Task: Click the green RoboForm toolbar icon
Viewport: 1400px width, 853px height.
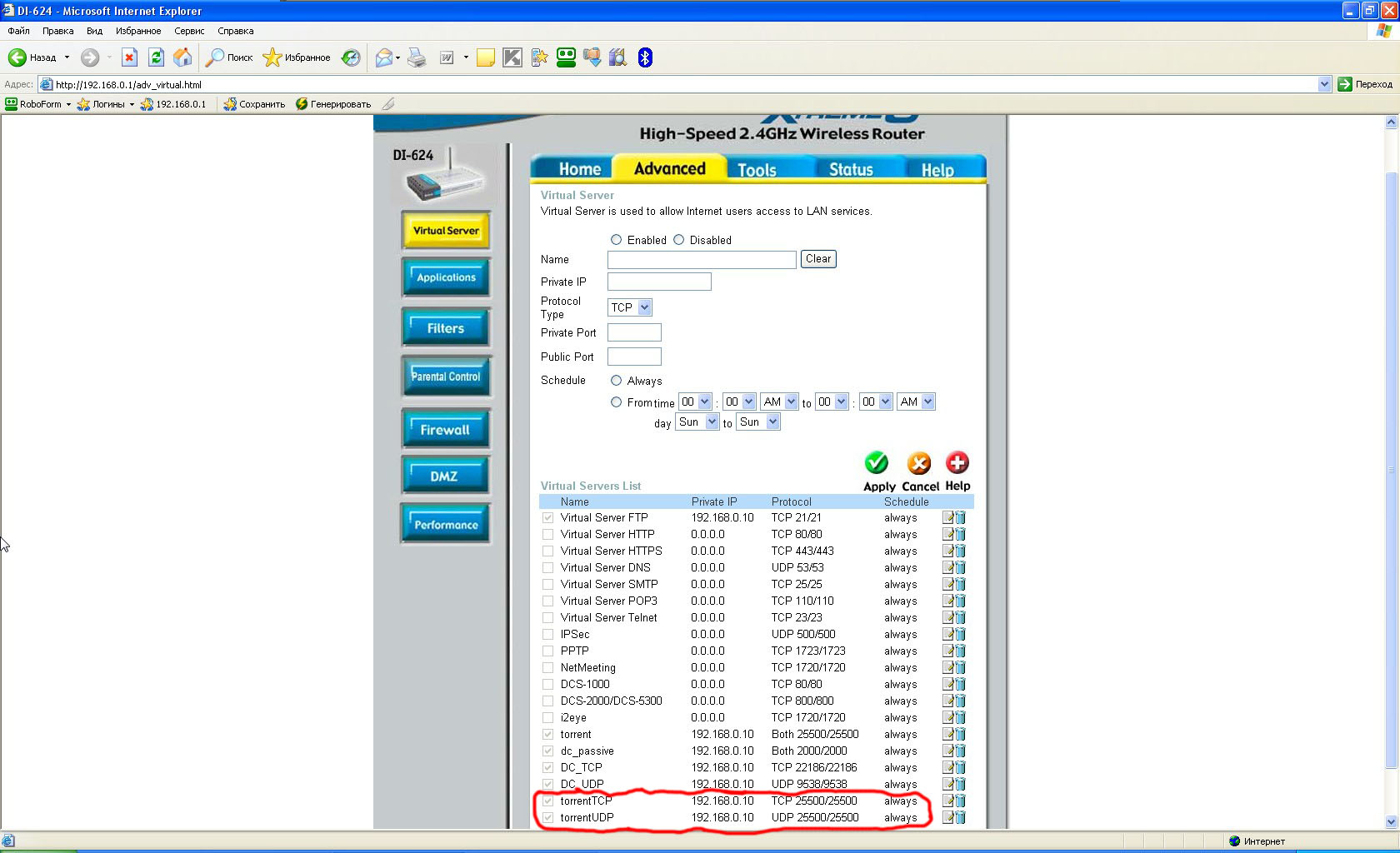Action: tap(567, 57)
